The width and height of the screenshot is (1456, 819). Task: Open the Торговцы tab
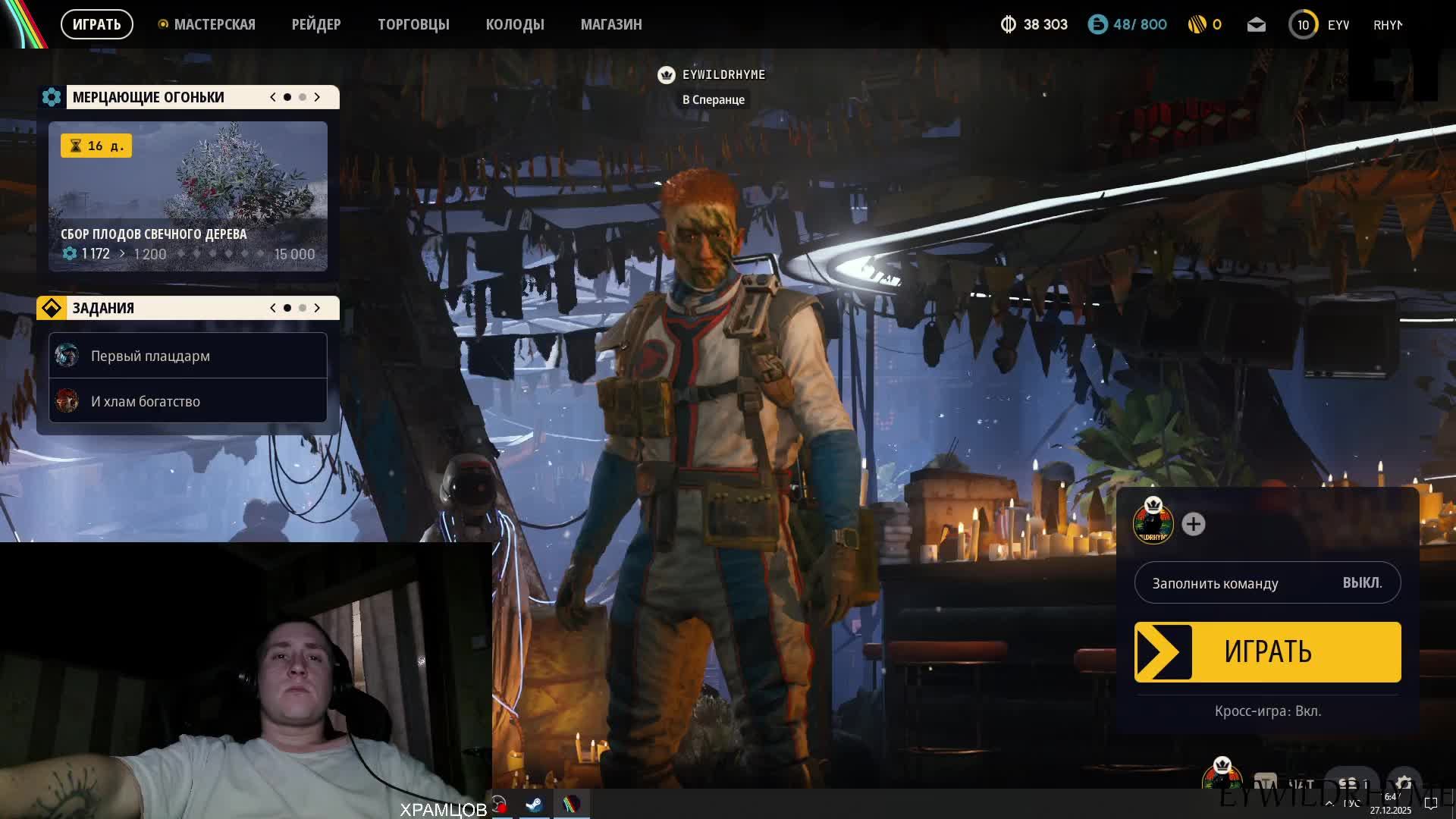pyautogui.click(x=413, y=24)
